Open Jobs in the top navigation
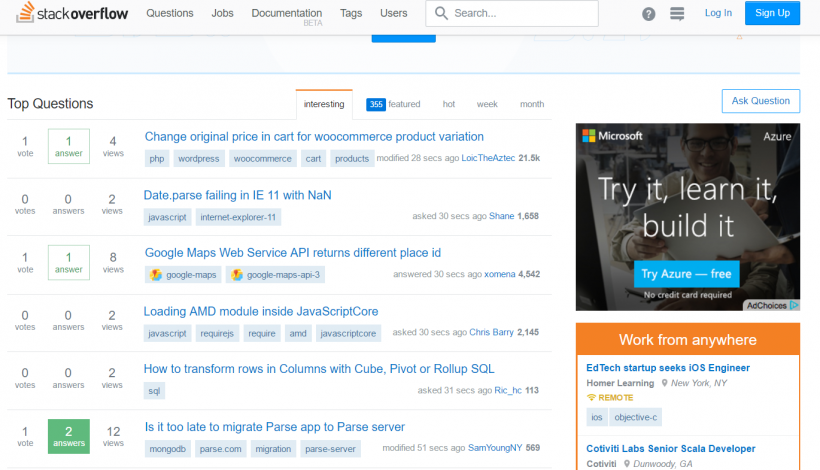This screenshot has width=820, height=470. click(x=222, y=13)
